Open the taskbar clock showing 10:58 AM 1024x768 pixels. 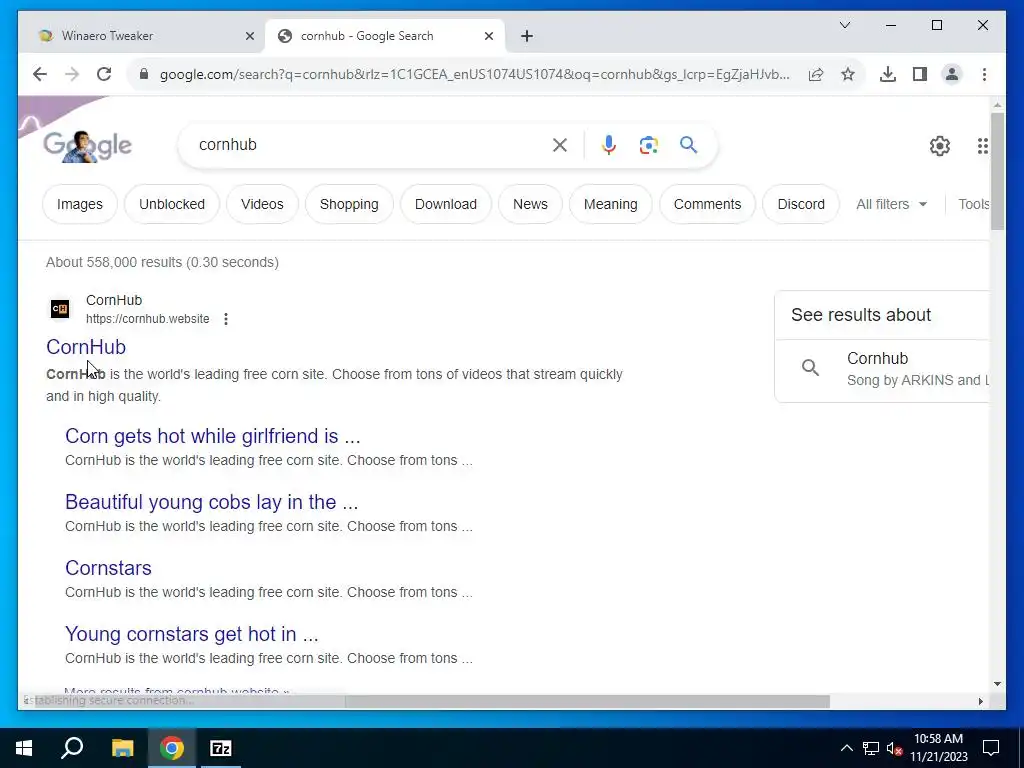point(938,748)
